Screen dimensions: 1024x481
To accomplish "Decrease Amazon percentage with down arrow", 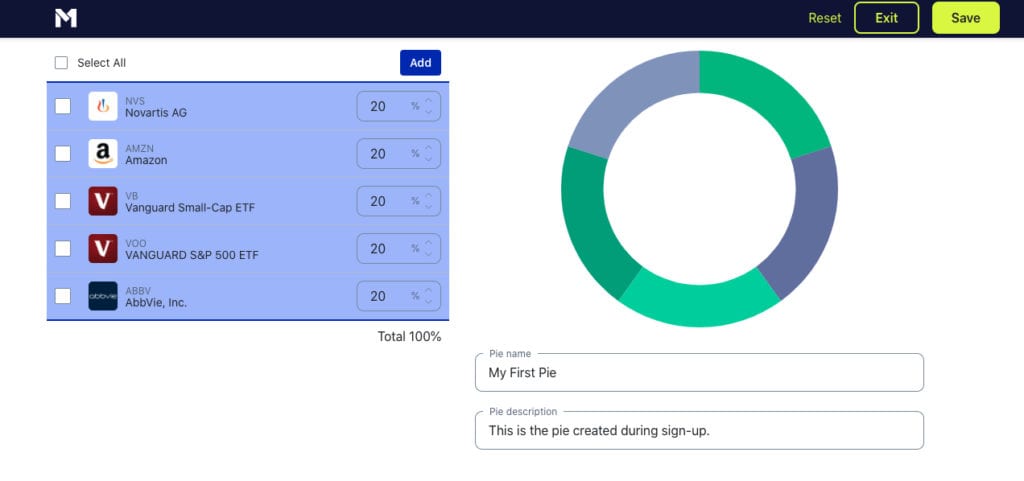I will click(428, 159).
